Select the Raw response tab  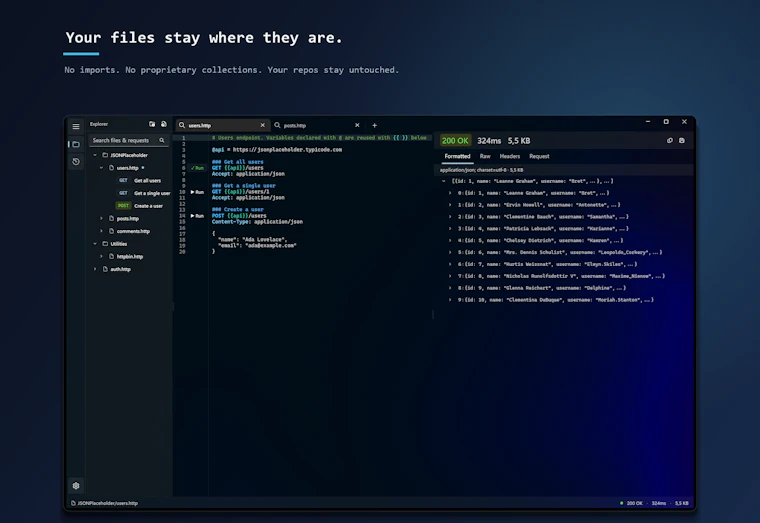pyautogui.click(x=485, y=157)
